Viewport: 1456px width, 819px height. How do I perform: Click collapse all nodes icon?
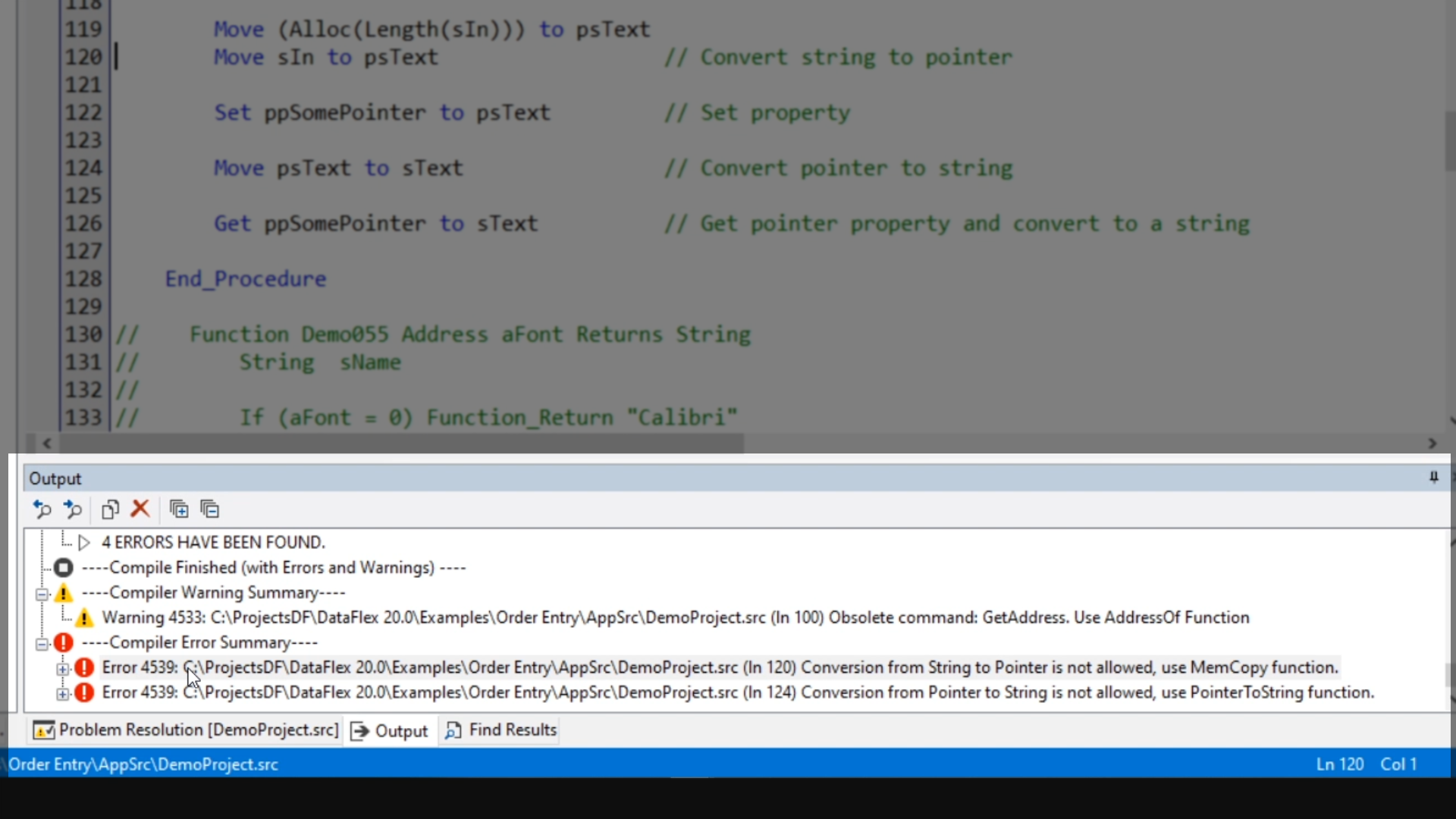210,509
